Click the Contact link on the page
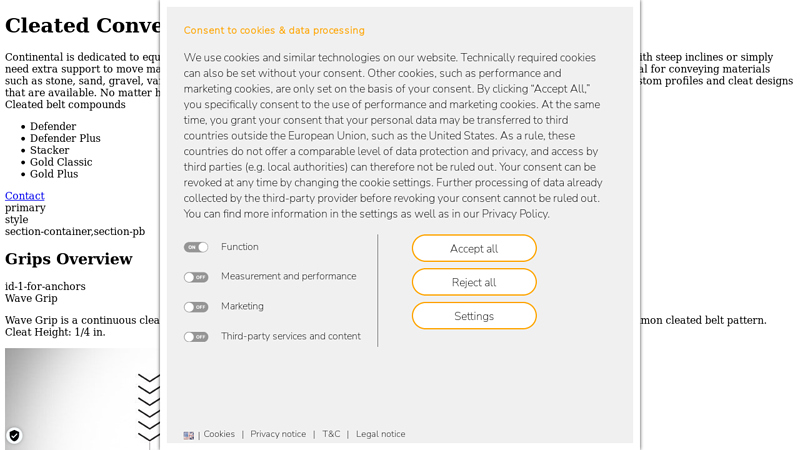The height and width of the screenshot is (450, 800). (x=25, y=196)
